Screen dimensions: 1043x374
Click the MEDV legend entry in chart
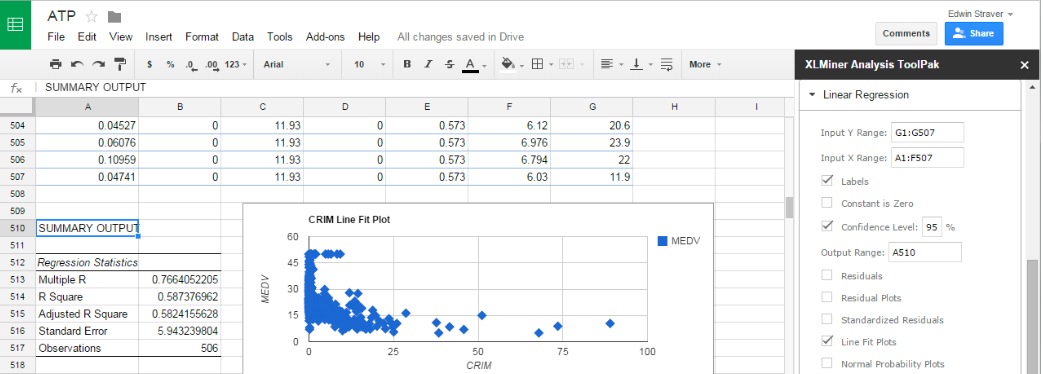click(678, 241)
